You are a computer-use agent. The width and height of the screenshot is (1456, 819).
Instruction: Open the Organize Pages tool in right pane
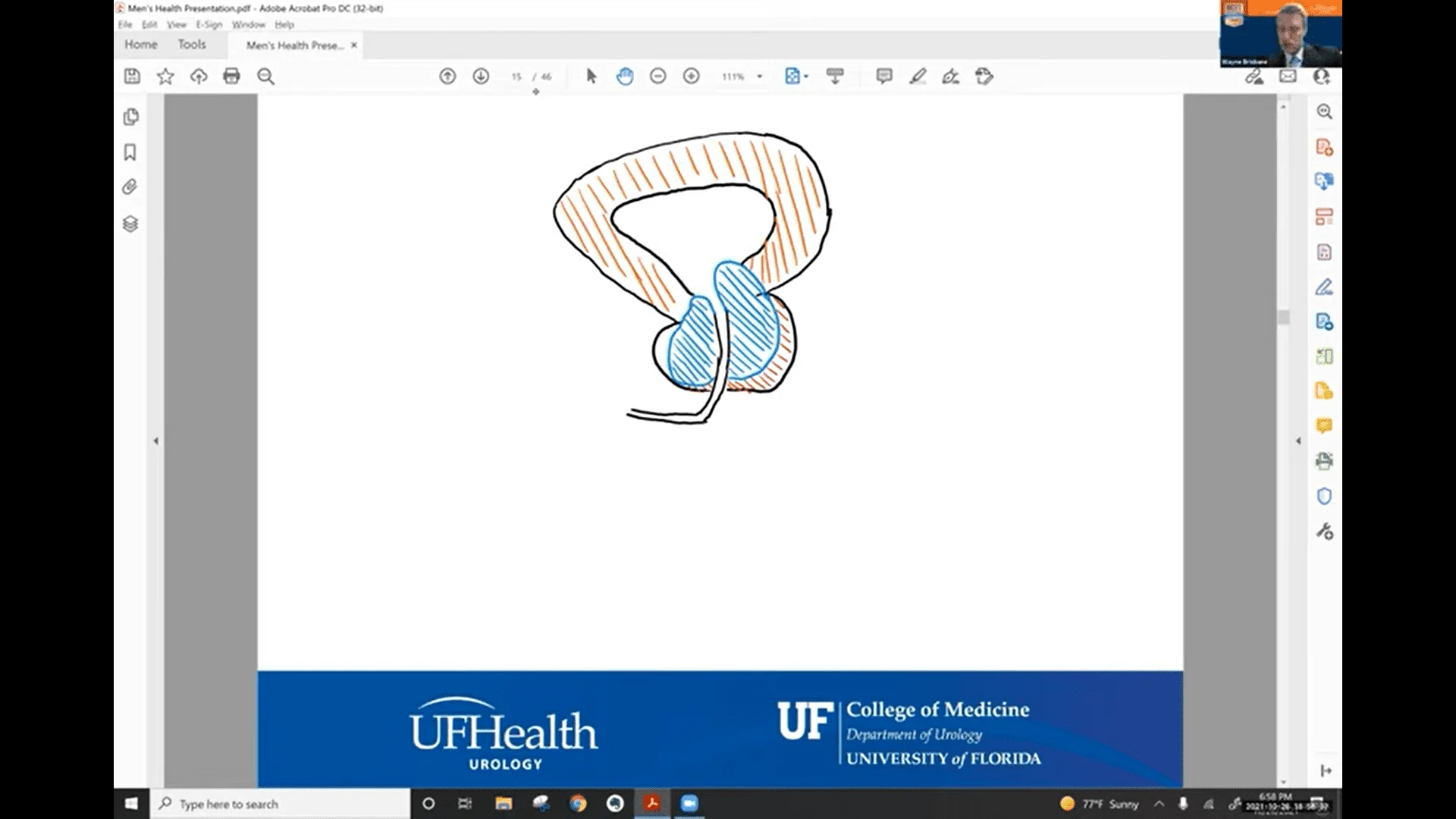pos(1324,217)
